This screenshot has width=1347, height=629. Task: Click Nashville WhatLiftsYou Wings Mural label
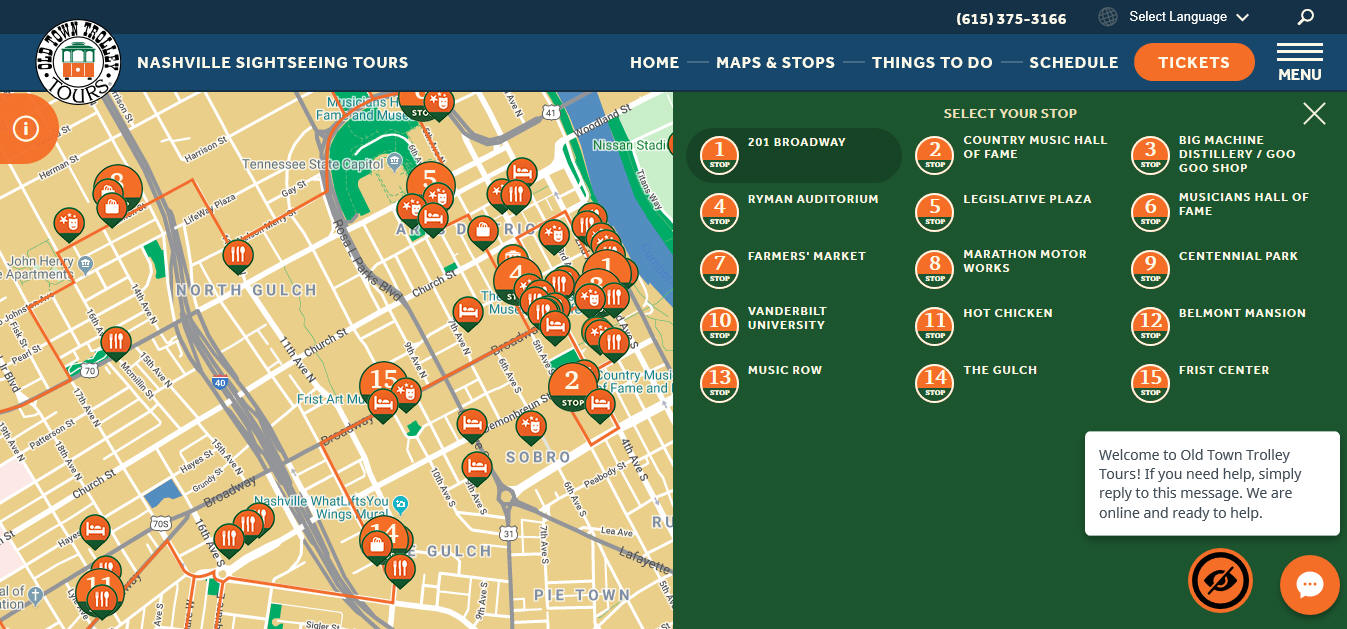[x=321, y=508]
